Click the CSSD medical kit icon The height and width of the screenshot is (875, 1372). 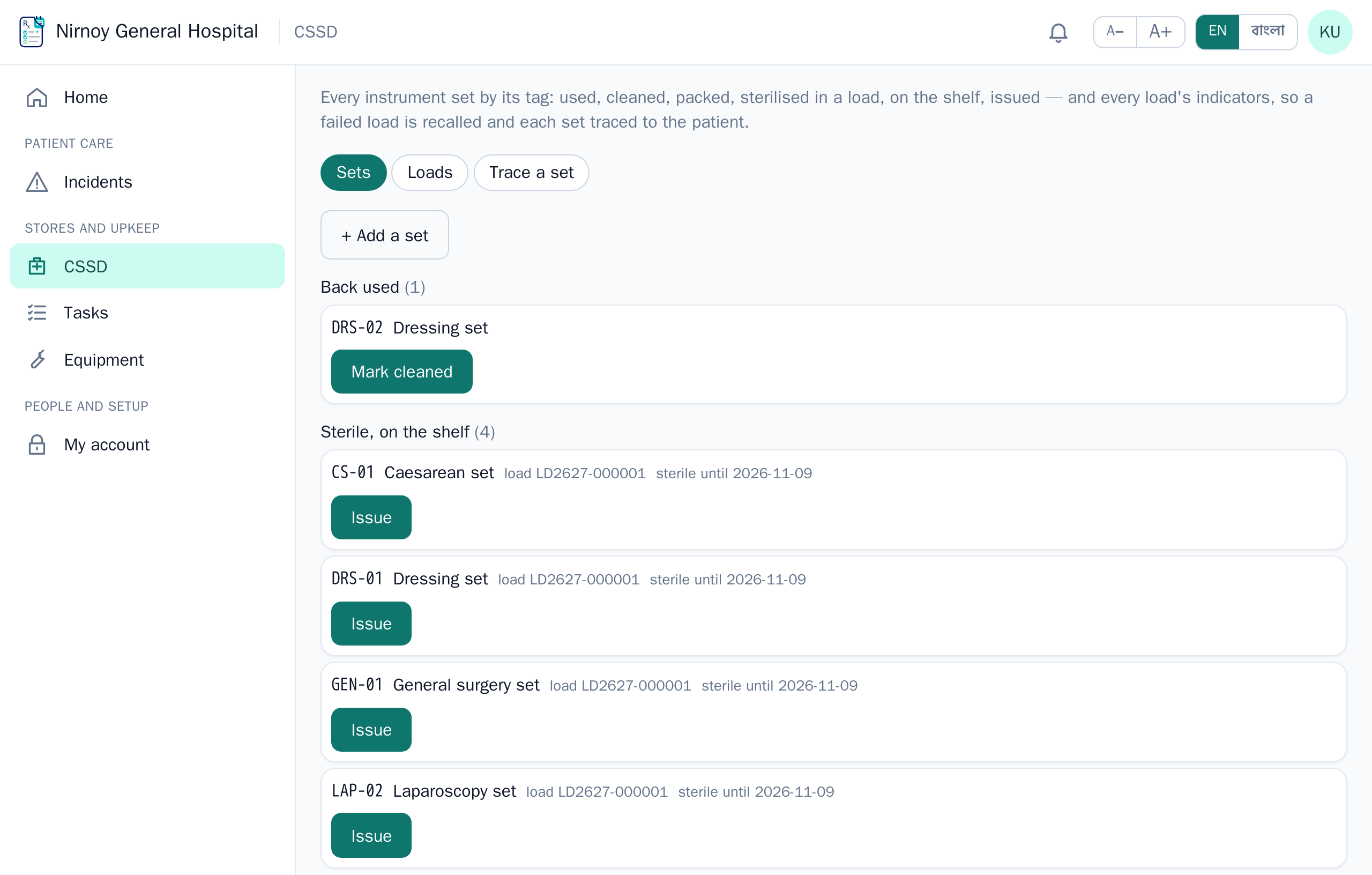coord(37,266)
